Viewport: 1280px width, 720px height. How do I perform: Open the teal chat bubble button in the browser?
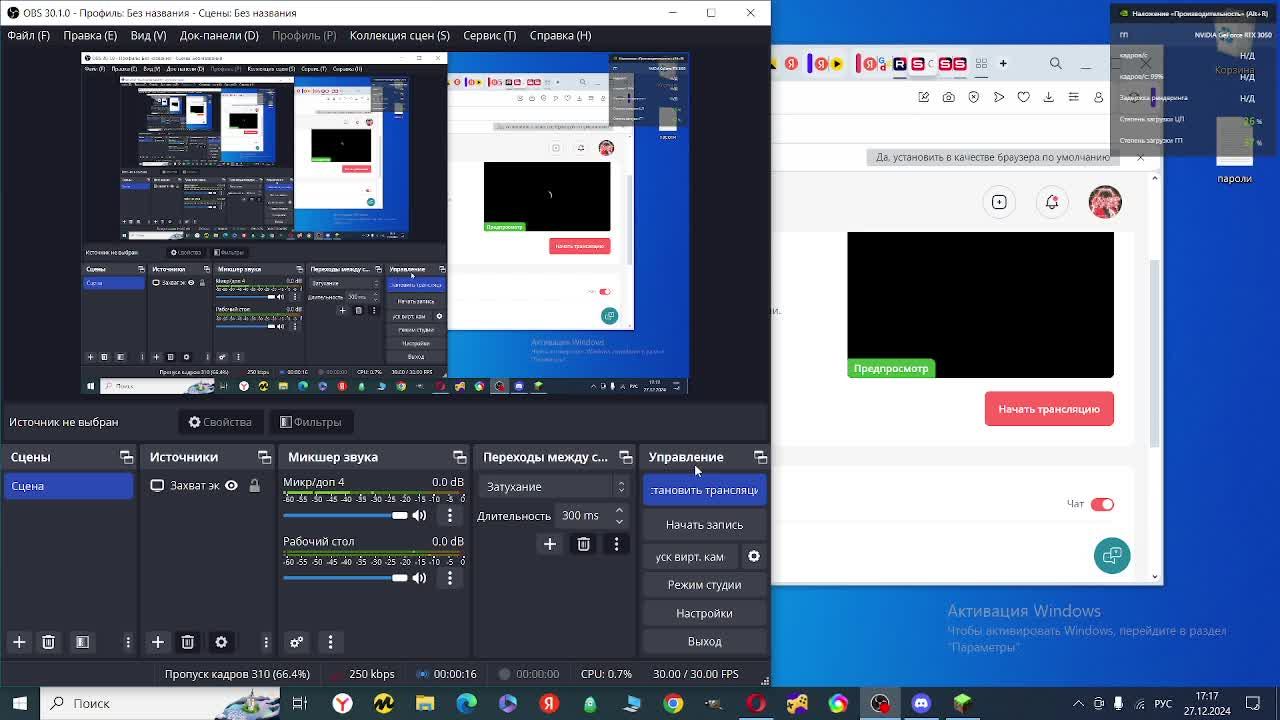[x=1112, y=556]
